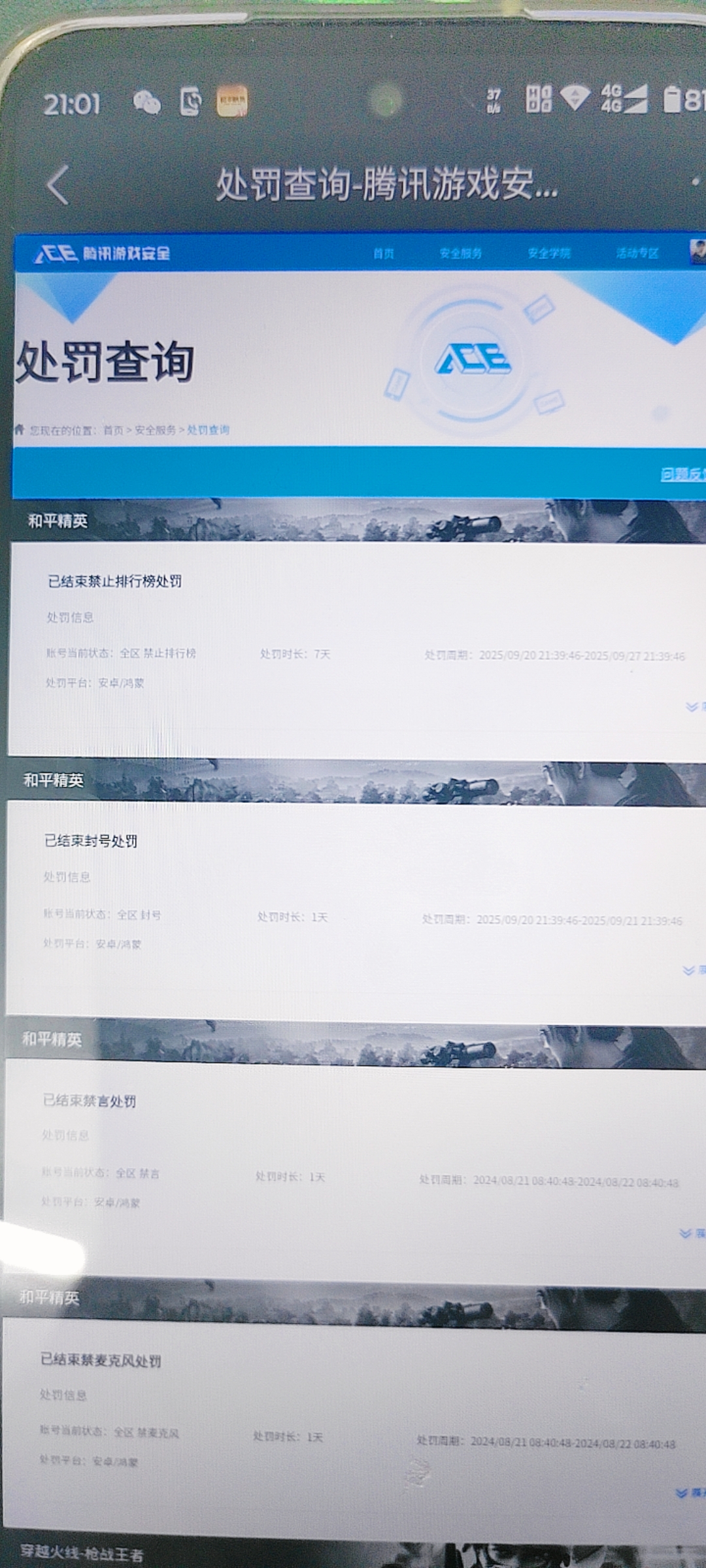This screenshot has width=706, height=1568.
Task: Expand details of 封号处罚 record
Action: (x=693, y=970)
